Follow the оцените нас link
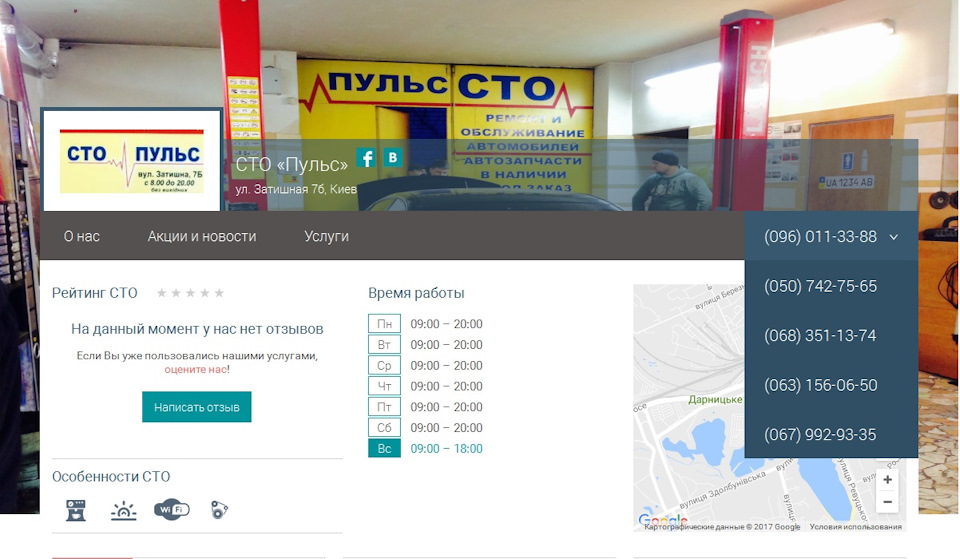The height and width of the screenshot is (559, 960). pos(196,369)
